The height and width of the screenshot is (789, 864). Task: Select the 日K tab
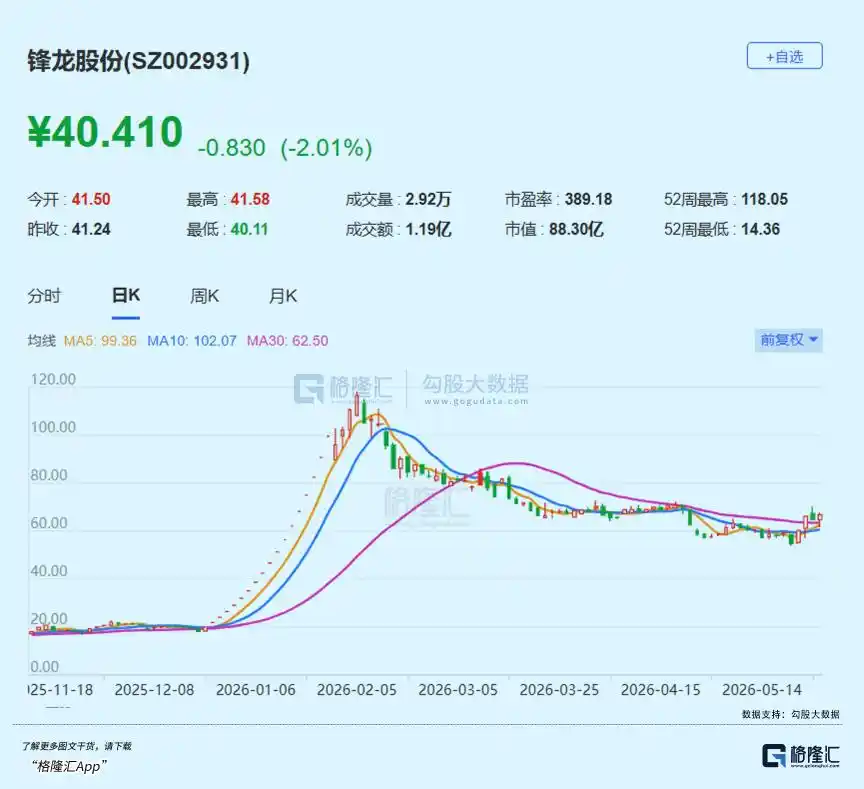126,295
